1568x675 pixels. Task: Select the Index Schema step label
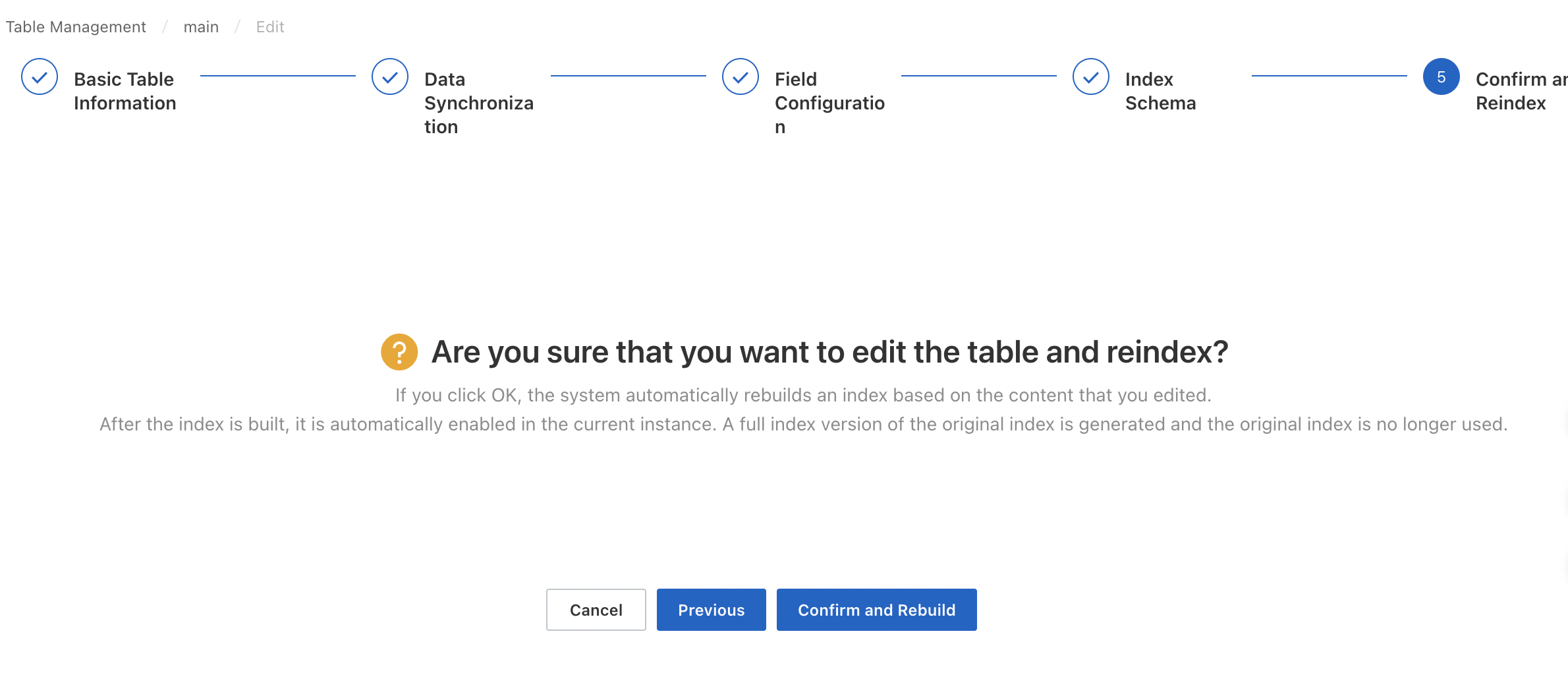1160,91
